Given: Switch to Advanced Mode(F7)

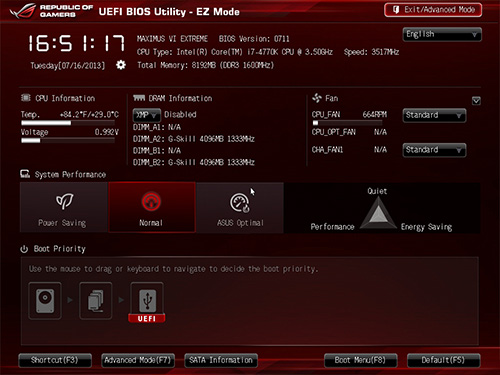Looking at the screenshot, I should (x=138, y=360).
